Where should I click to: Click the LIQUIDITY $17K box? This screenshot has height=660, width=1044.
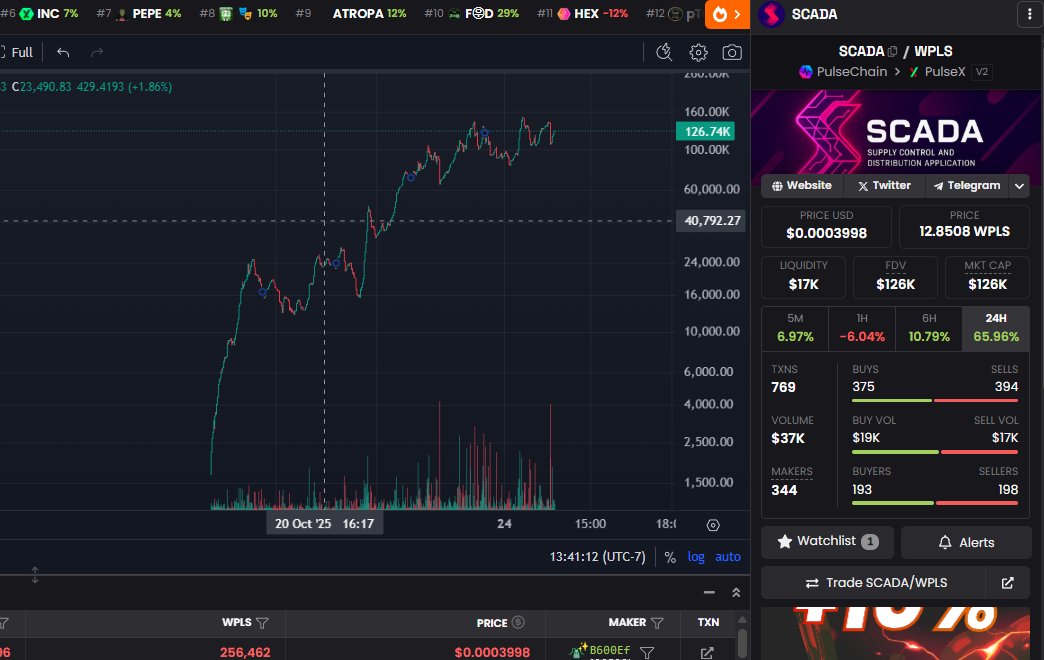click(x=804, y=276)
